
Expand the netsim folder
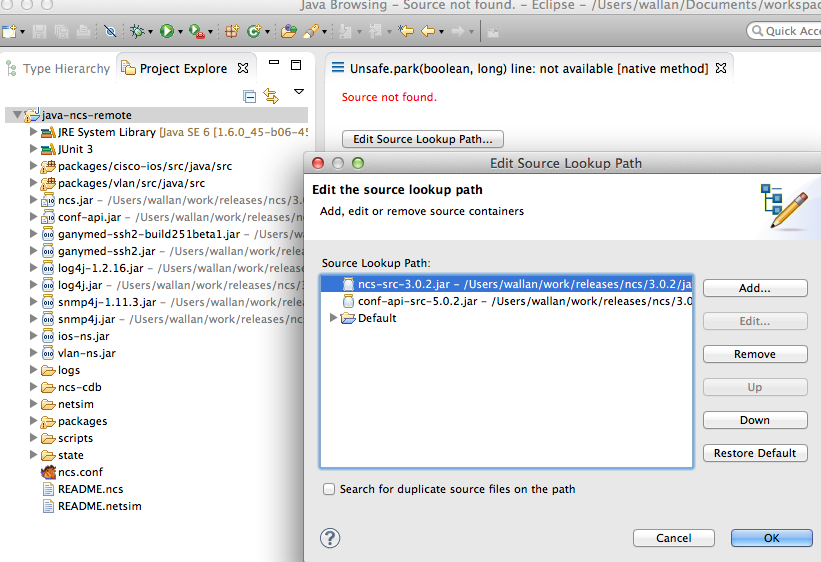tap(33, 404)
